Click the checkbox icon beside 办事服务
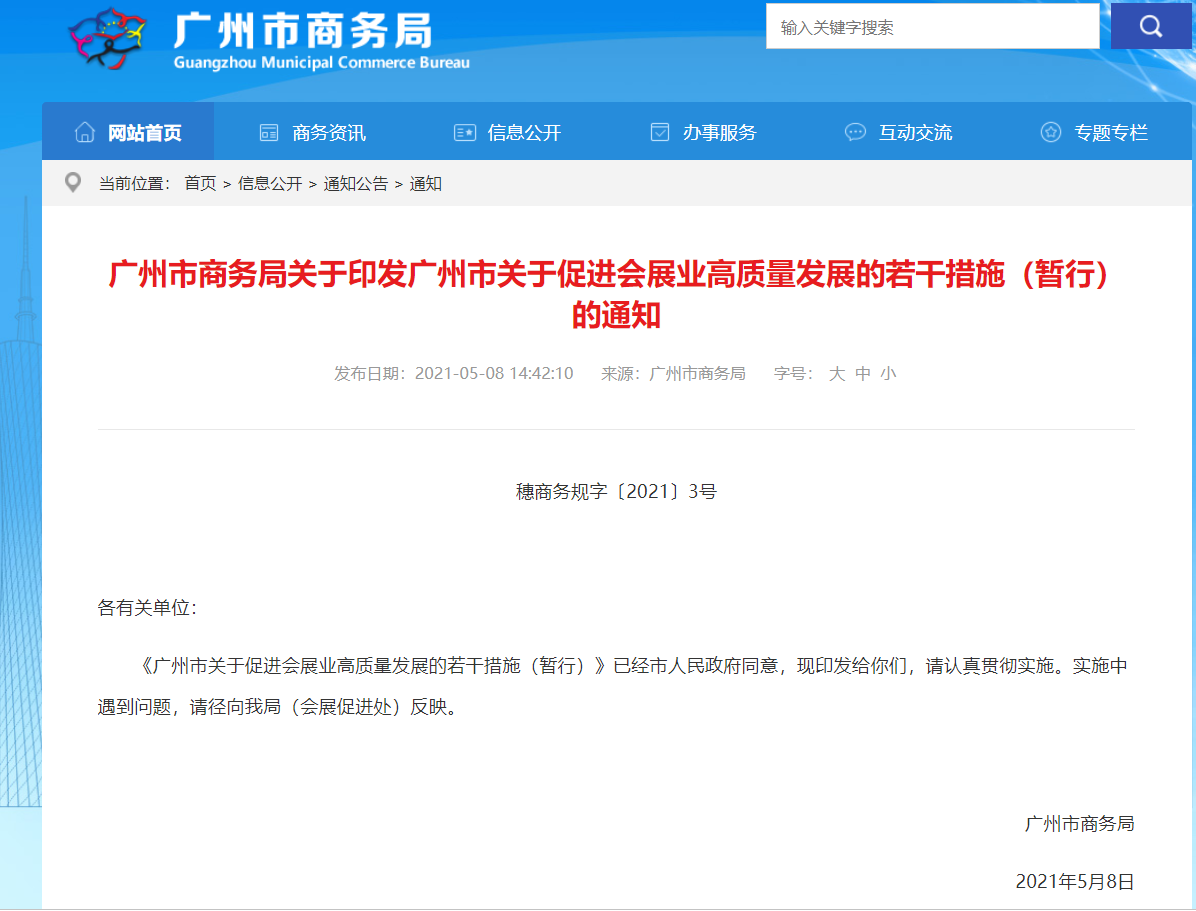 tap(660, 132)
